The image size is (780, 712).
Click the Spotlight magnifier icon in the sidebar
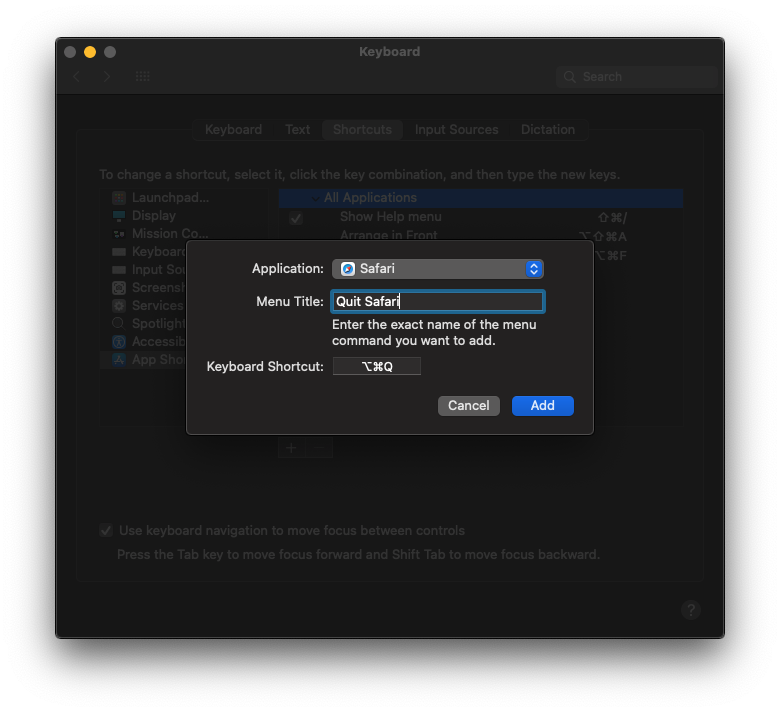click(x=118, y=323)
